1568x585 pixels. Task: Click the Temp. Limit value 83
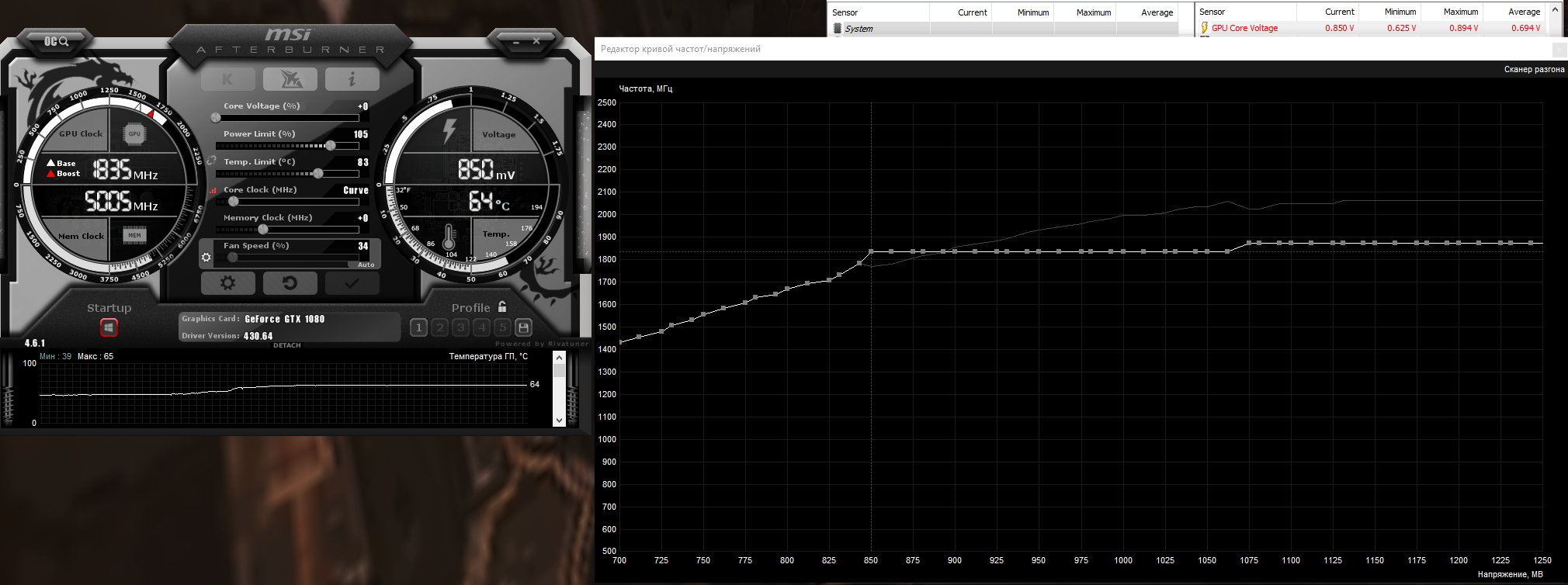pyautogui.click(x=363, y=162)
